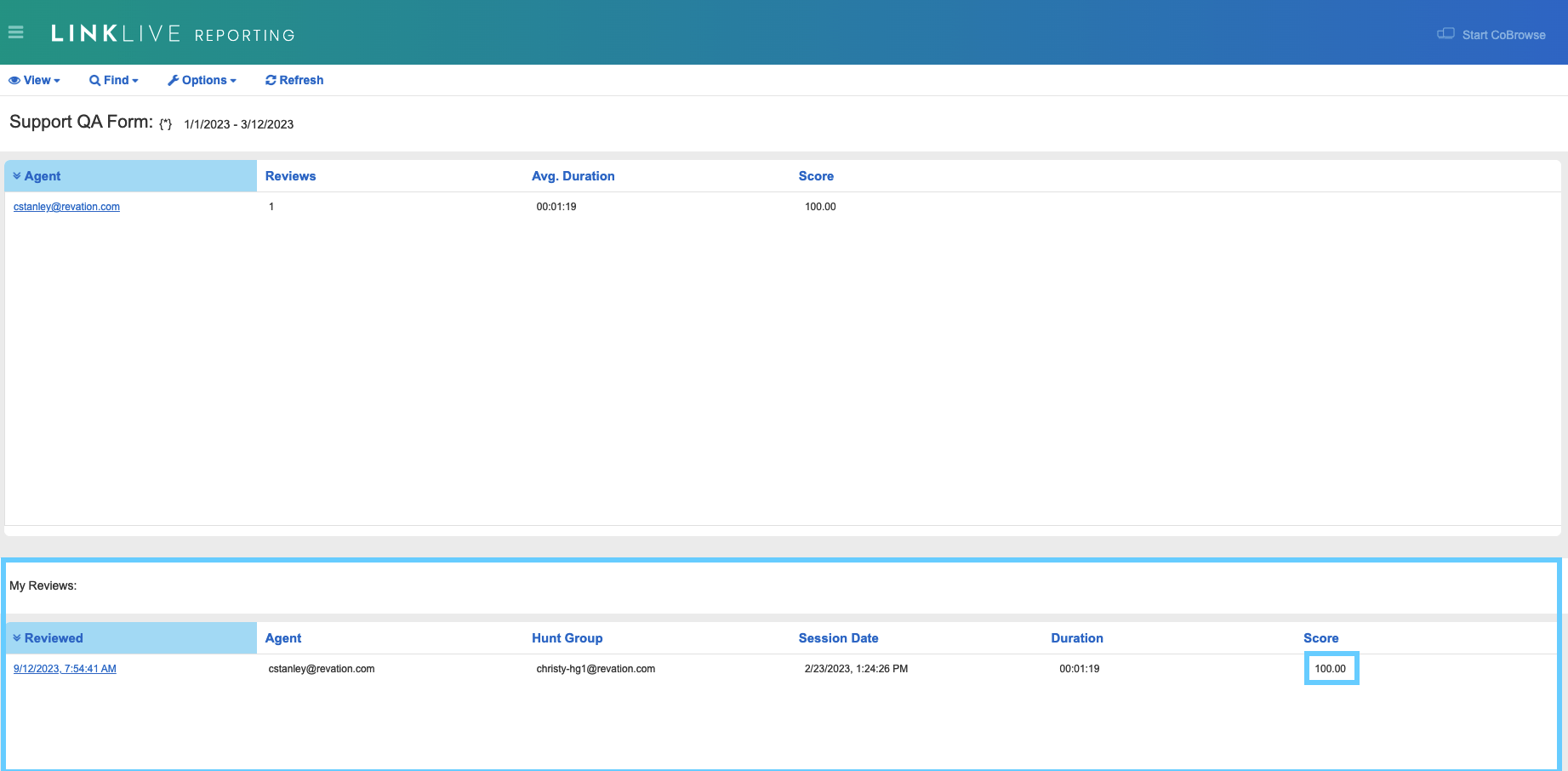Sort top table by Score column

[815, 176]
